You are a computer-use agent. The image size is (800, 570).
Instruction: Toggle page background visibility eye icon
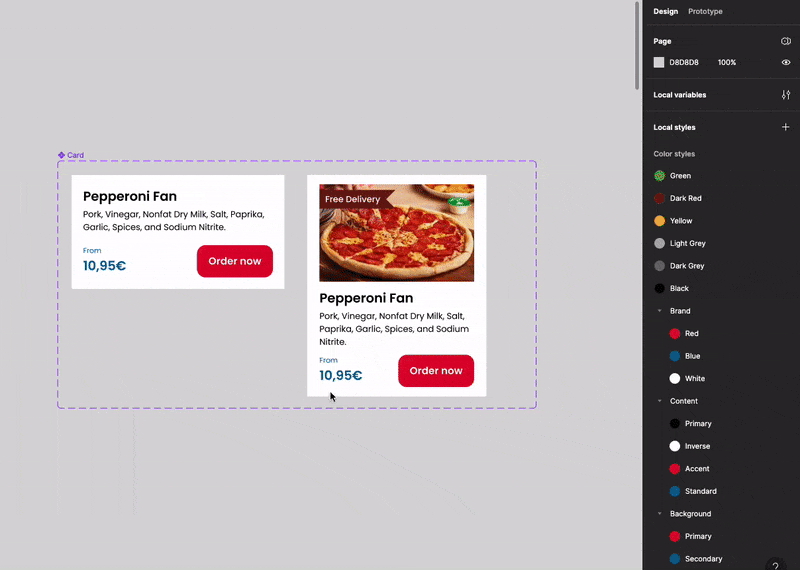[786, 62]
